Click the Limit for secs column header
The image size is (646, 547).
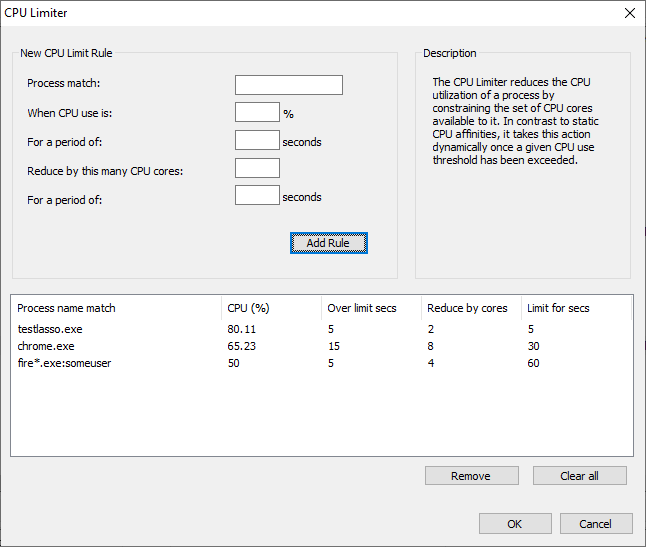coord(575,308)
